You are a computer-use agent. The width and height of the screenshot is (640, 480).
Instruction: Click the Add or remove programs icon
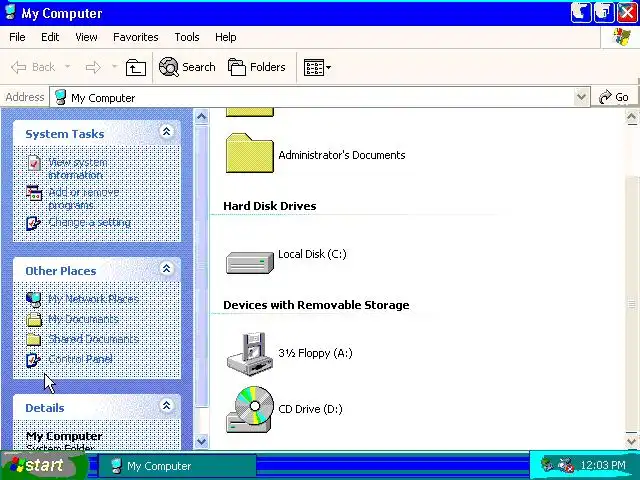click(x=34, y=193)
